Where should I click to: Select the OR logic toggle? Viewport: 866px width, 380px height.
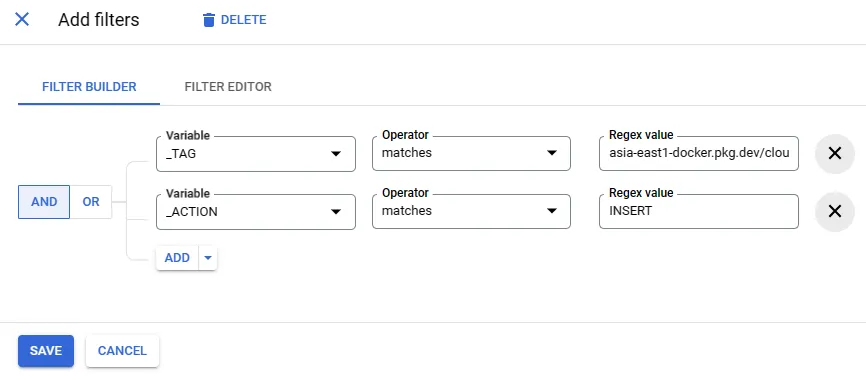(91, 202)
